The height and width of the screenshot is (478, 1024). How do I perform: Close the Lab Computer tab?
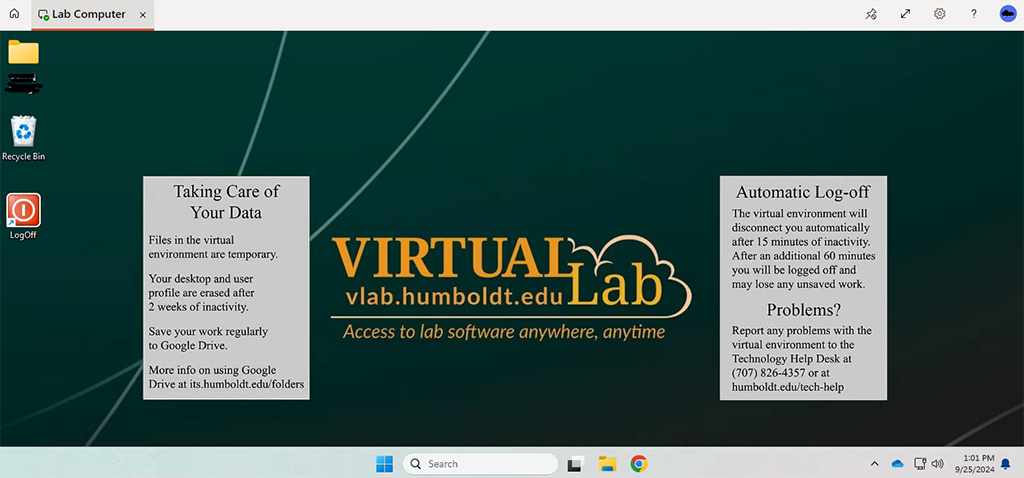coord(143,14)
